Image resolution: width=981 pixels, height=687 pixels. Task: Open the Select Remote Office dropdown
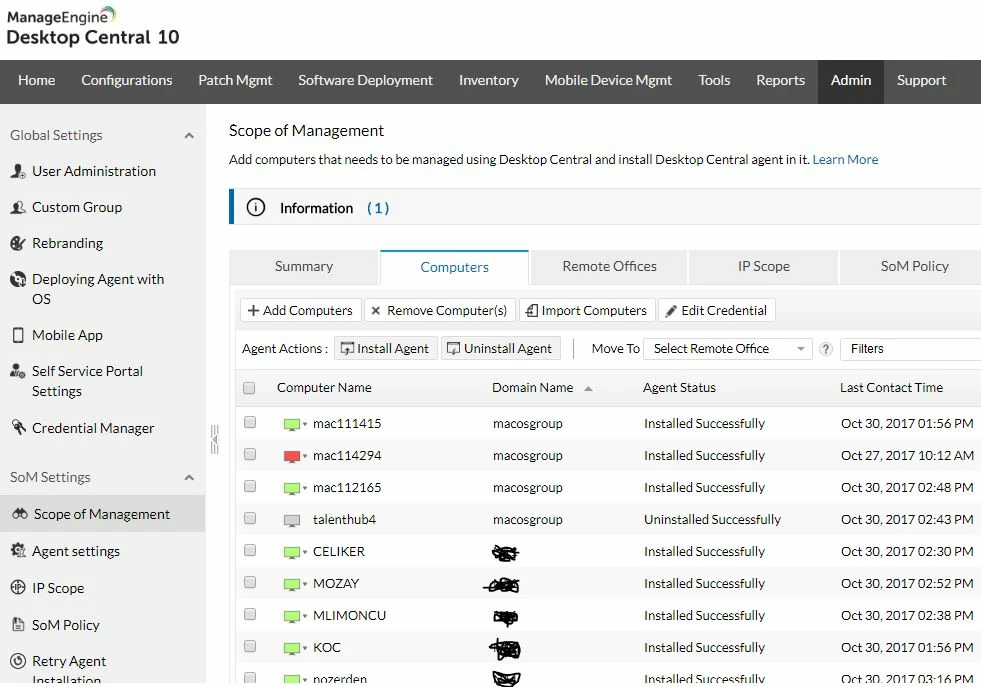[728, 349]
